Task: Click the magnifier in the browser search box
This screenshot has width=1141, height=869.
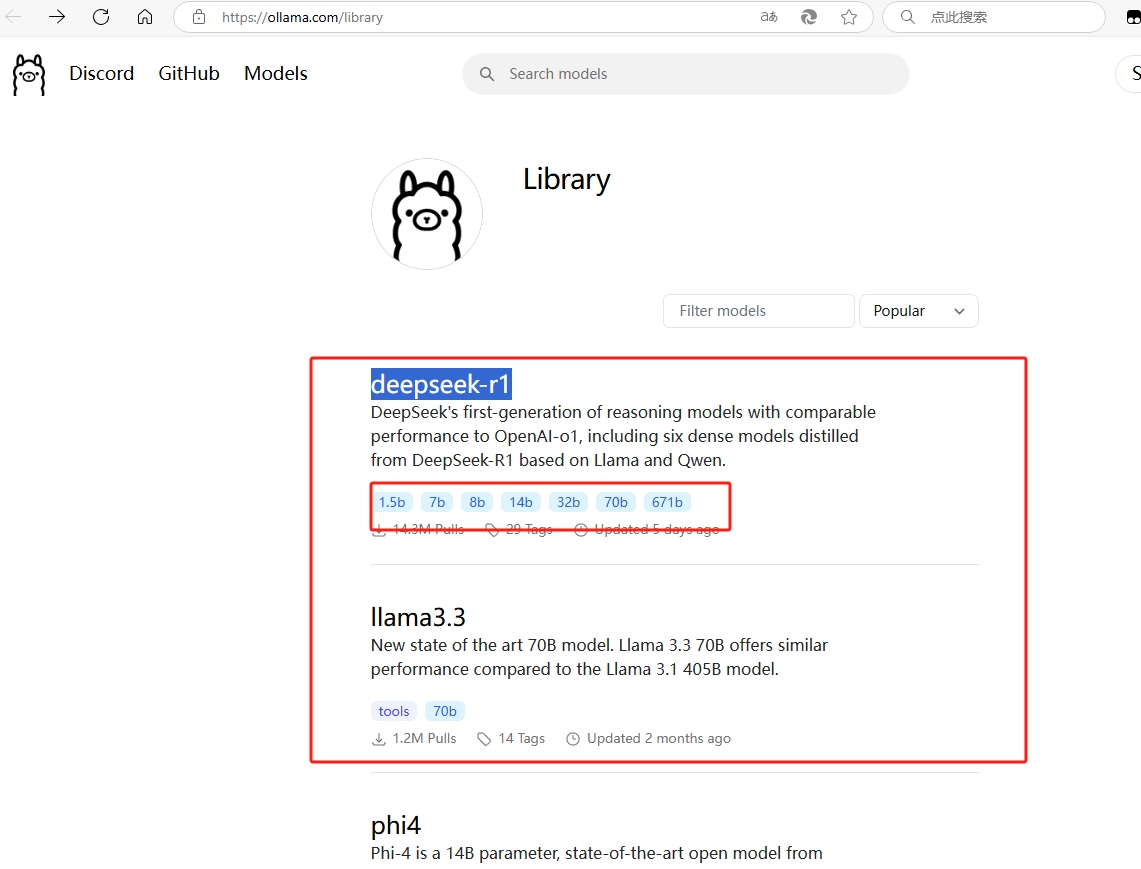Action: click(907, 17)
